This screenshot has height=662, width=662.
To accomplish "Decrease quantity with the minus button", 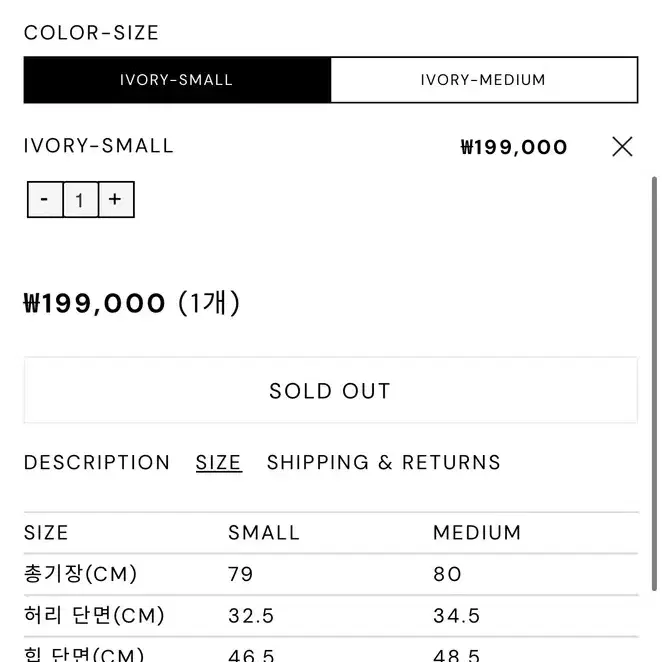I will click(45, 200).
